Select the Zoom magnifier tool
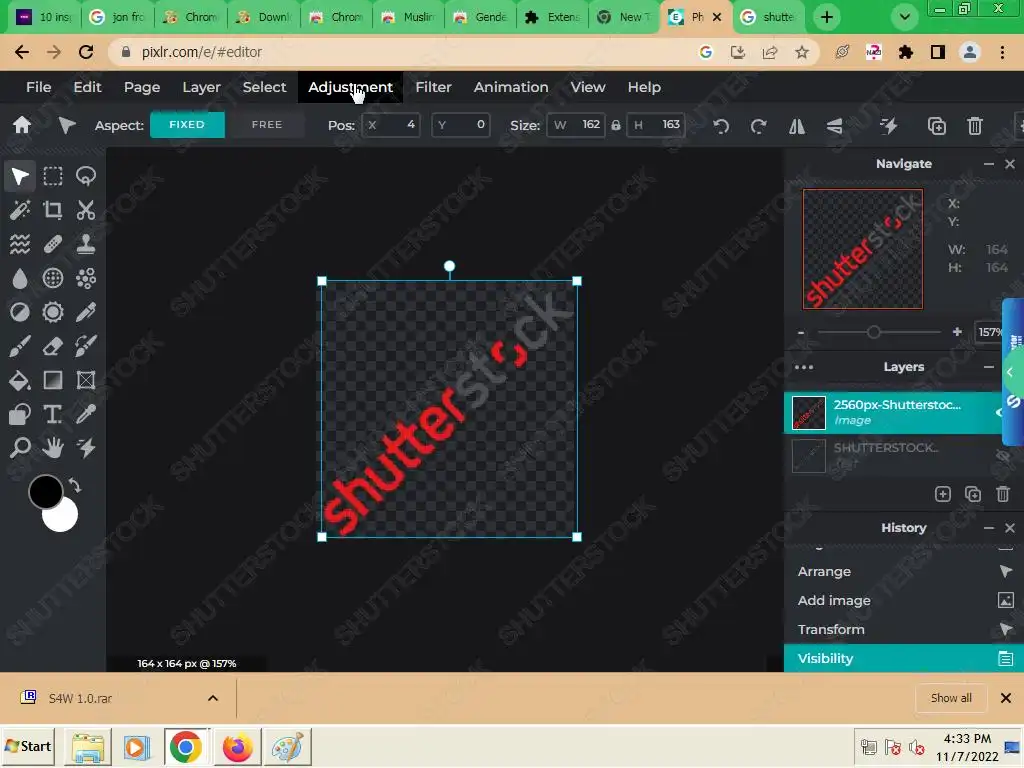The image size is (1024, 768). [20, 448]
